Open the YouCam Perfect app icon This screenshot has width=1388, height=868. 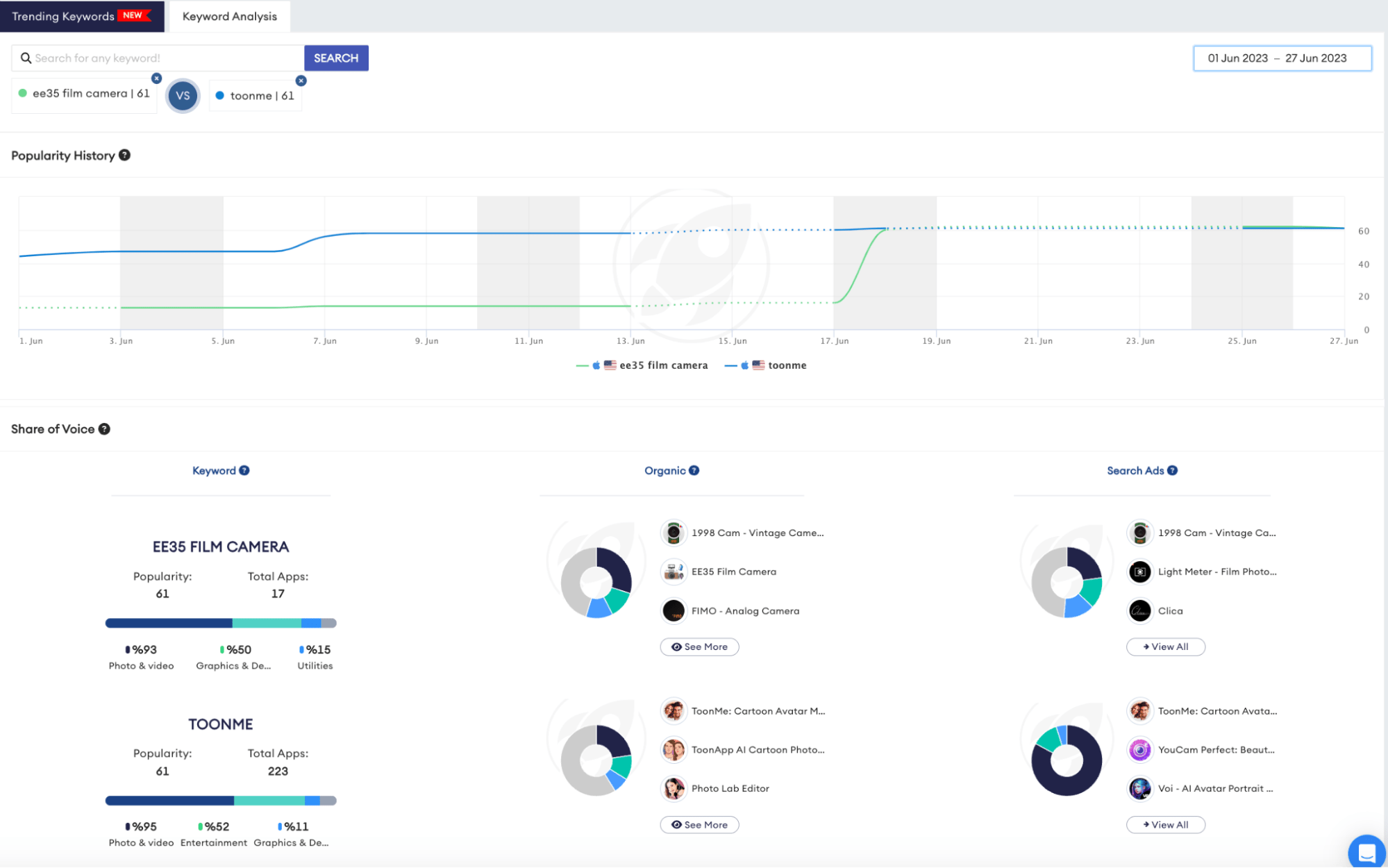pos(1140,750)
